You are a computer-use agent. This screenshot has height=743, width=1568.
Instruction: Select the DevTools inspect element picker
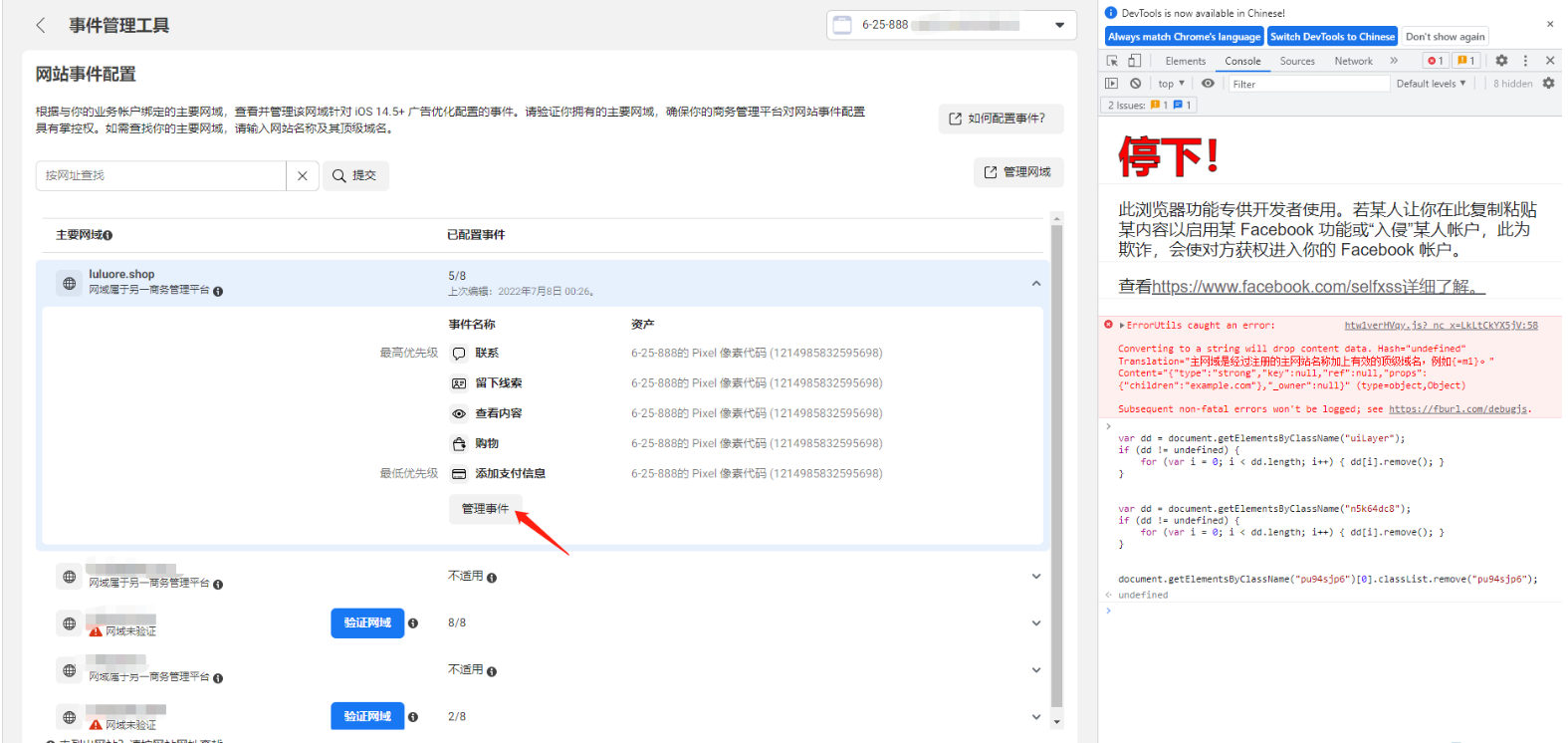1112,61
